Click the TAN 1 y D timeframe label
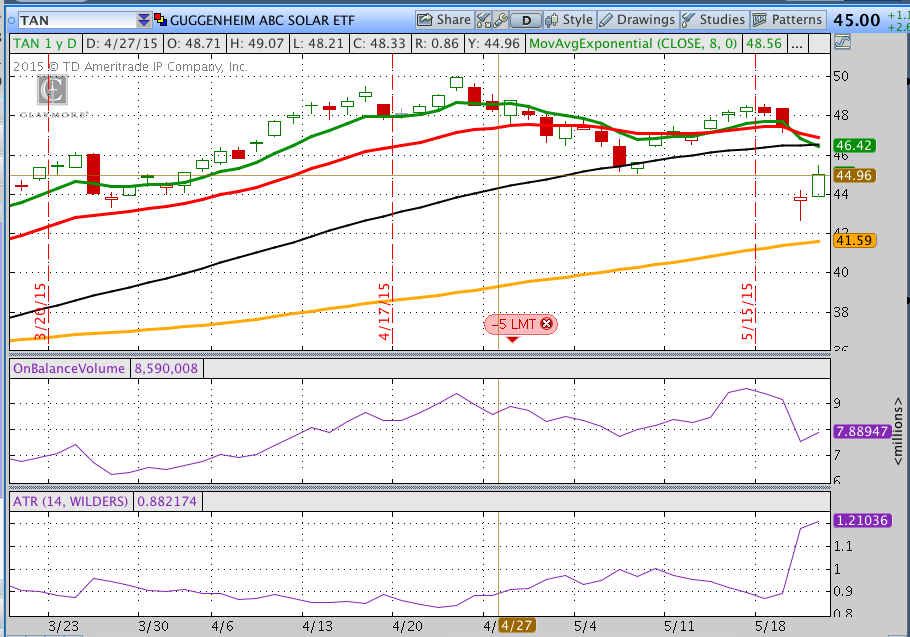Viewport: 910px width, 637px height. coord(45,44)
